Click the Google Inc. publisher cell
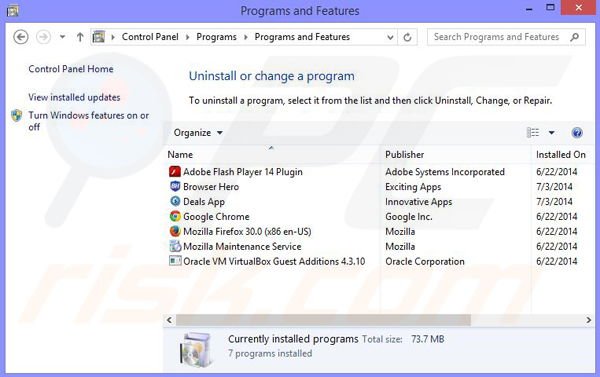Viewport: 600px width, 377px height. [x=409, y=217]
